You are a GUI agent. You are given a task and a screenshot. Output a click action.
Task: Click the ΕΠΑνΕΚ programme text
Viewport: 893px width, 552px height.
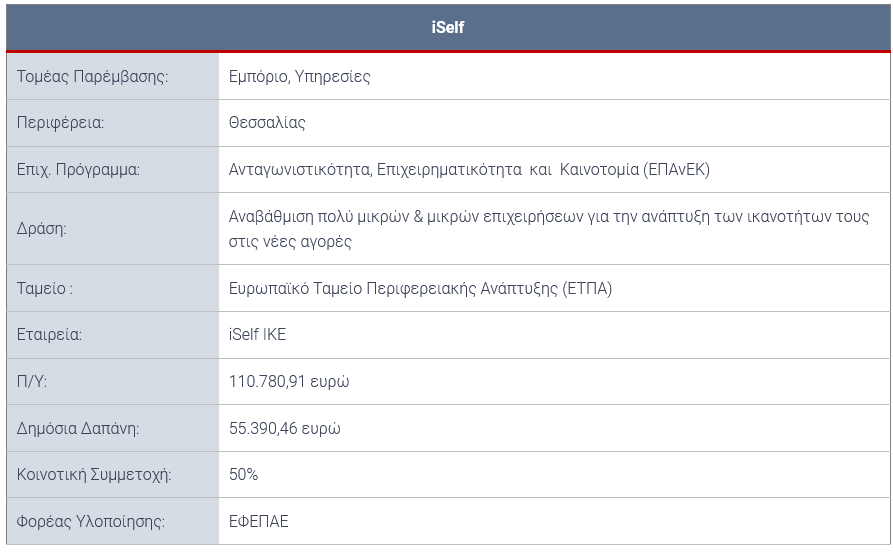469,170
